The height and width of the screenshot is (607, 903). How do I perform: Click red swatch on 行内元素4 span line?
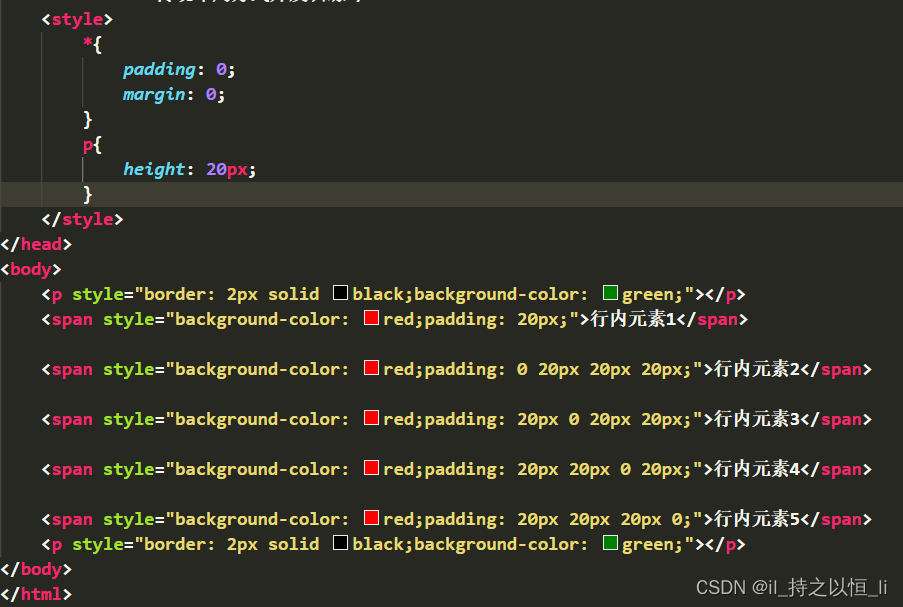point(371,468)
